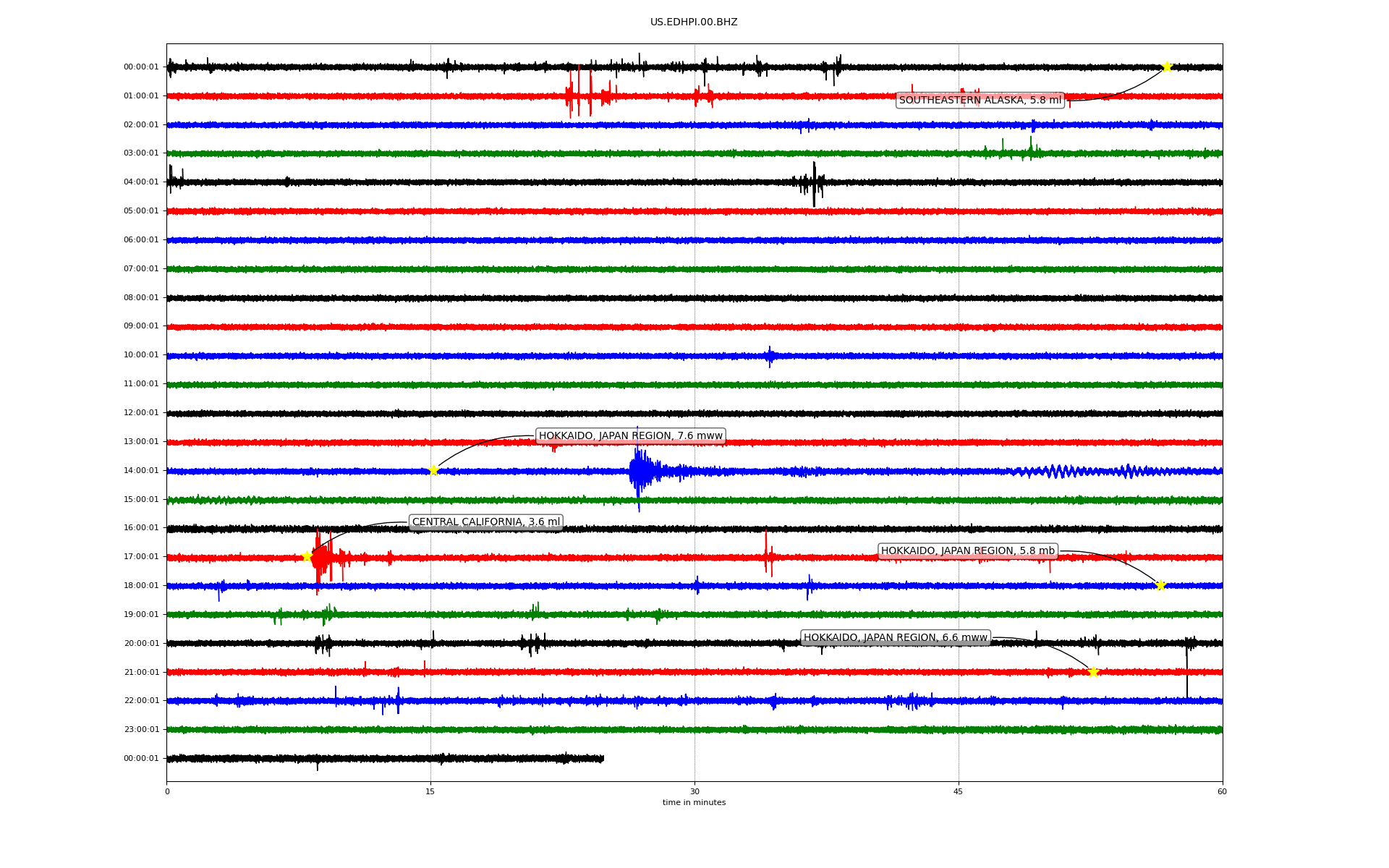This screenshot has width=1389, height=868.
Task: Click the CENTRAL CALIFORNIA, 3.6 ml annotation
Action: (x=485, y=522)
